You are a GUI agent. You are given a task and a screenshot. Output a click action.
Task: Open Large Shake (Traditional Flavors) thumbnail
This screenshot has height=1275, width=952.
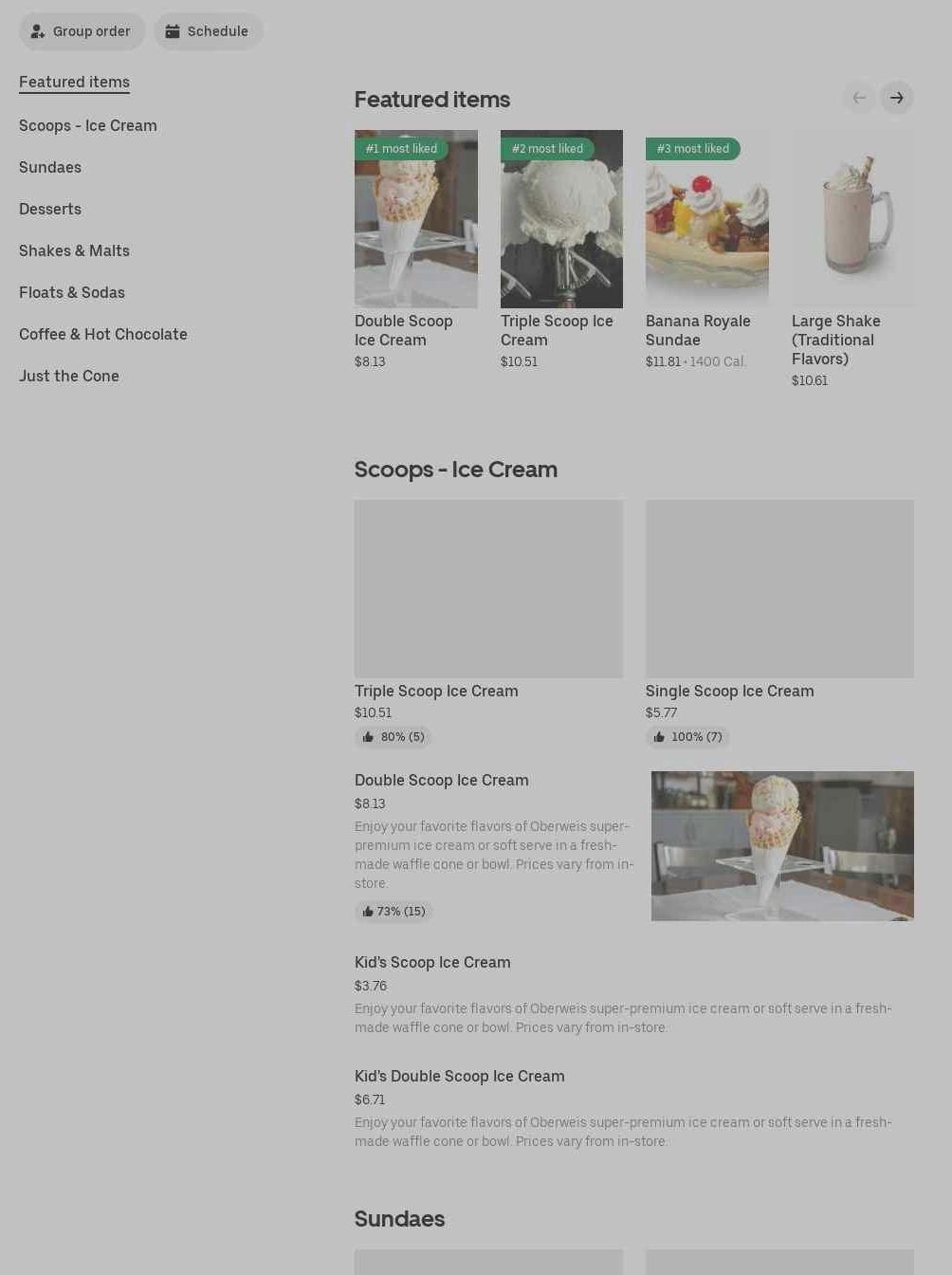[x=852, y=219]
